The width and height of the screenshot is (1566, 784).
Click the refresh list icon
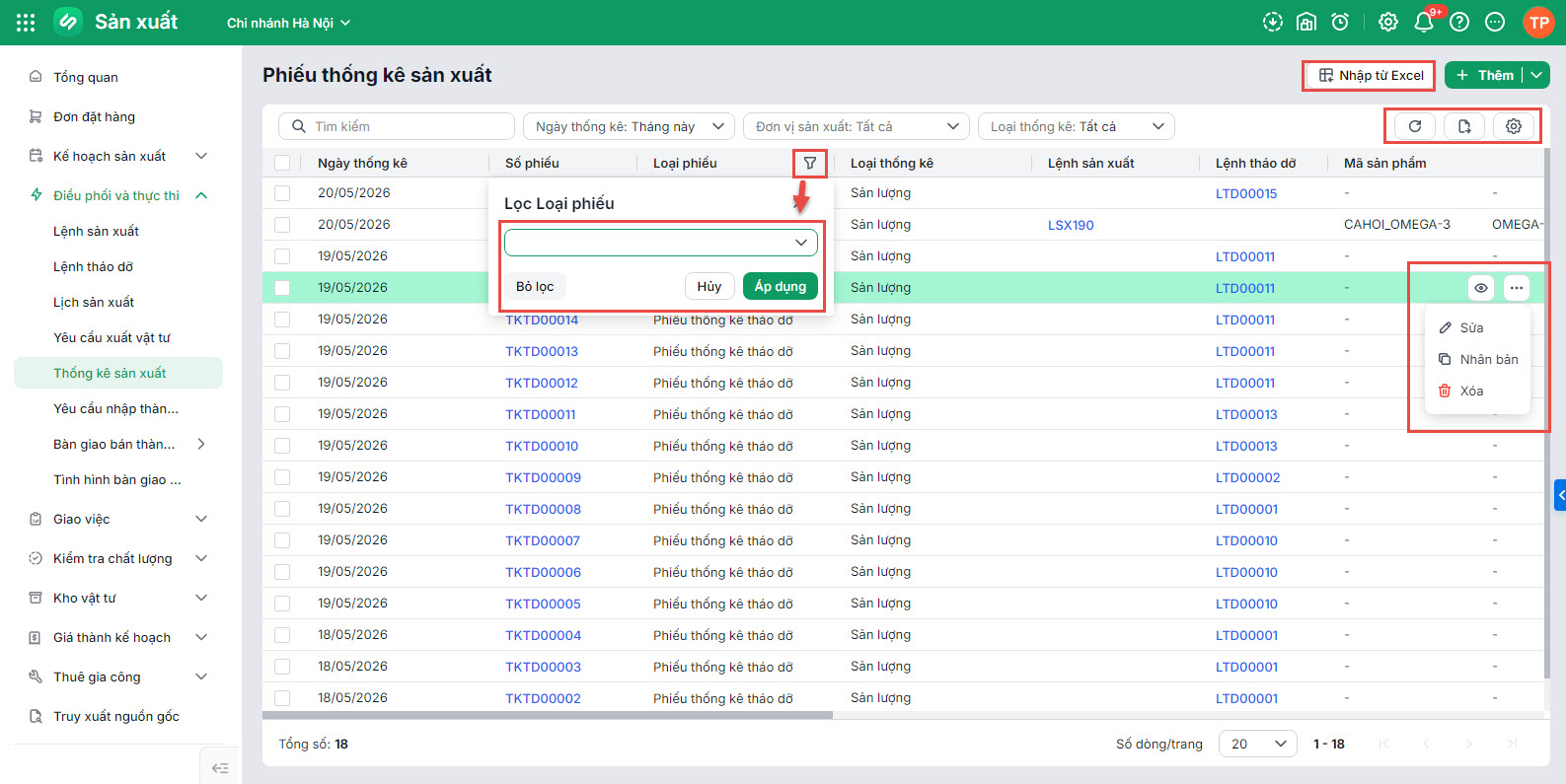point(1415,126)
